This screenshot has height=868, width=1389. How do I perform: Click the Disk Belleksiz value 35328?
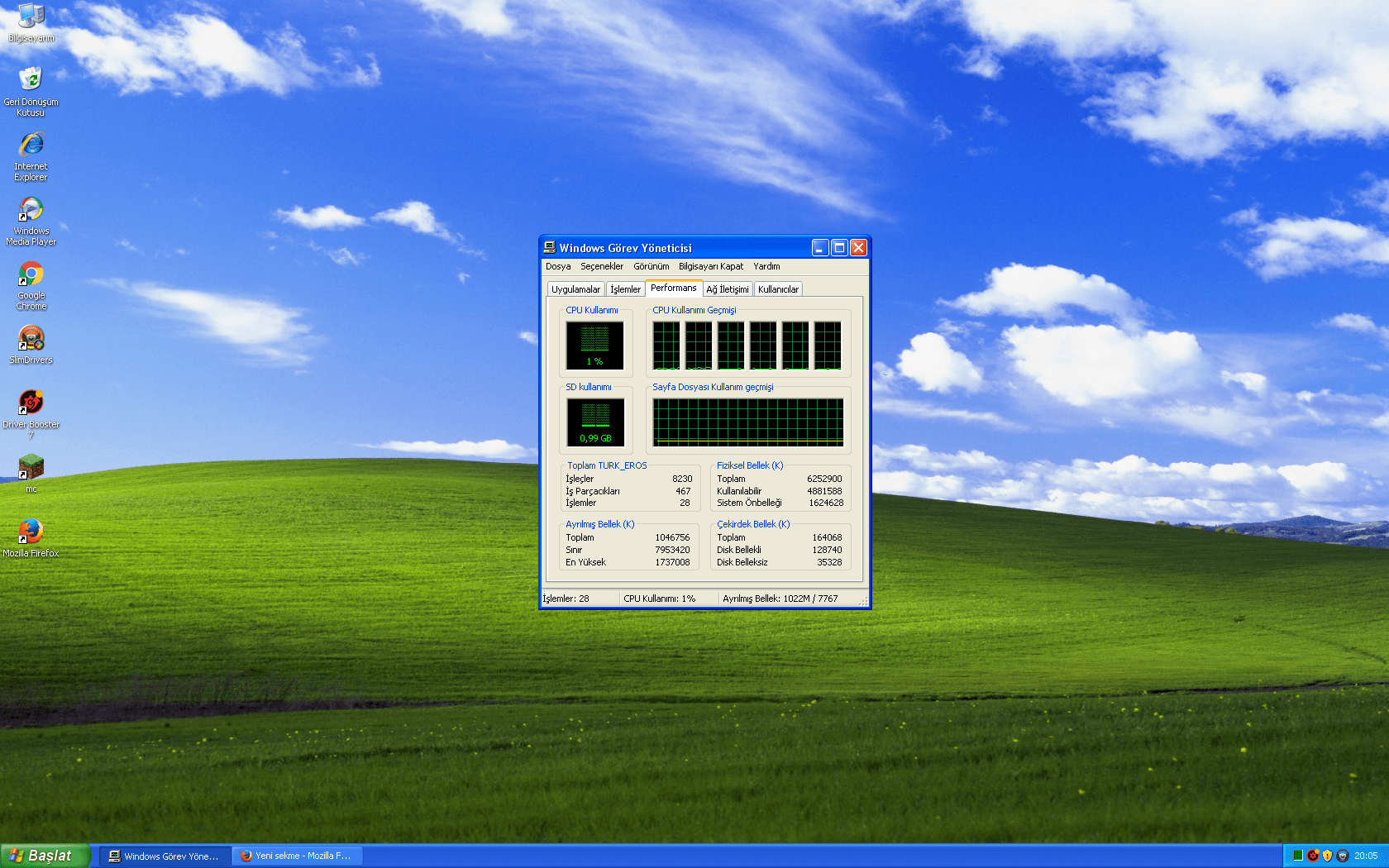click(829, 562)
